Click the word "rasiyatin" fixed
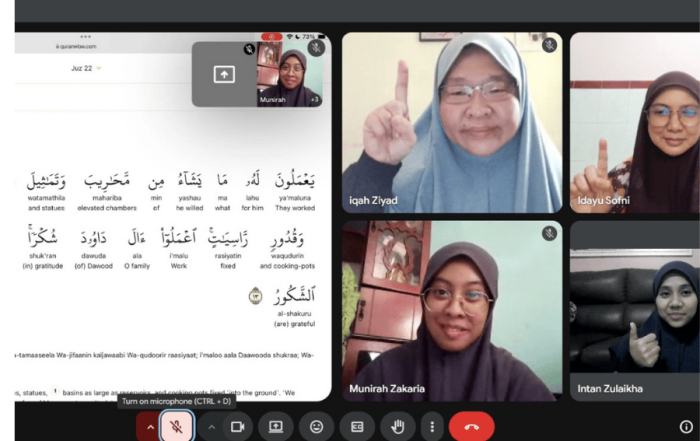 [228, 256]
